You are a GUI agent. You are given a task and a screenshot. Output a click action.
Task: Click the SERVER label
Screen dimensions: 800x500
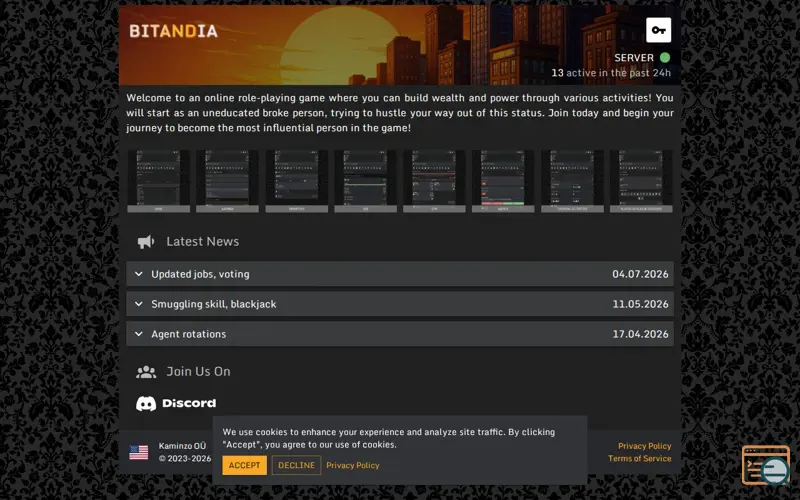click(x=634, y=58)
